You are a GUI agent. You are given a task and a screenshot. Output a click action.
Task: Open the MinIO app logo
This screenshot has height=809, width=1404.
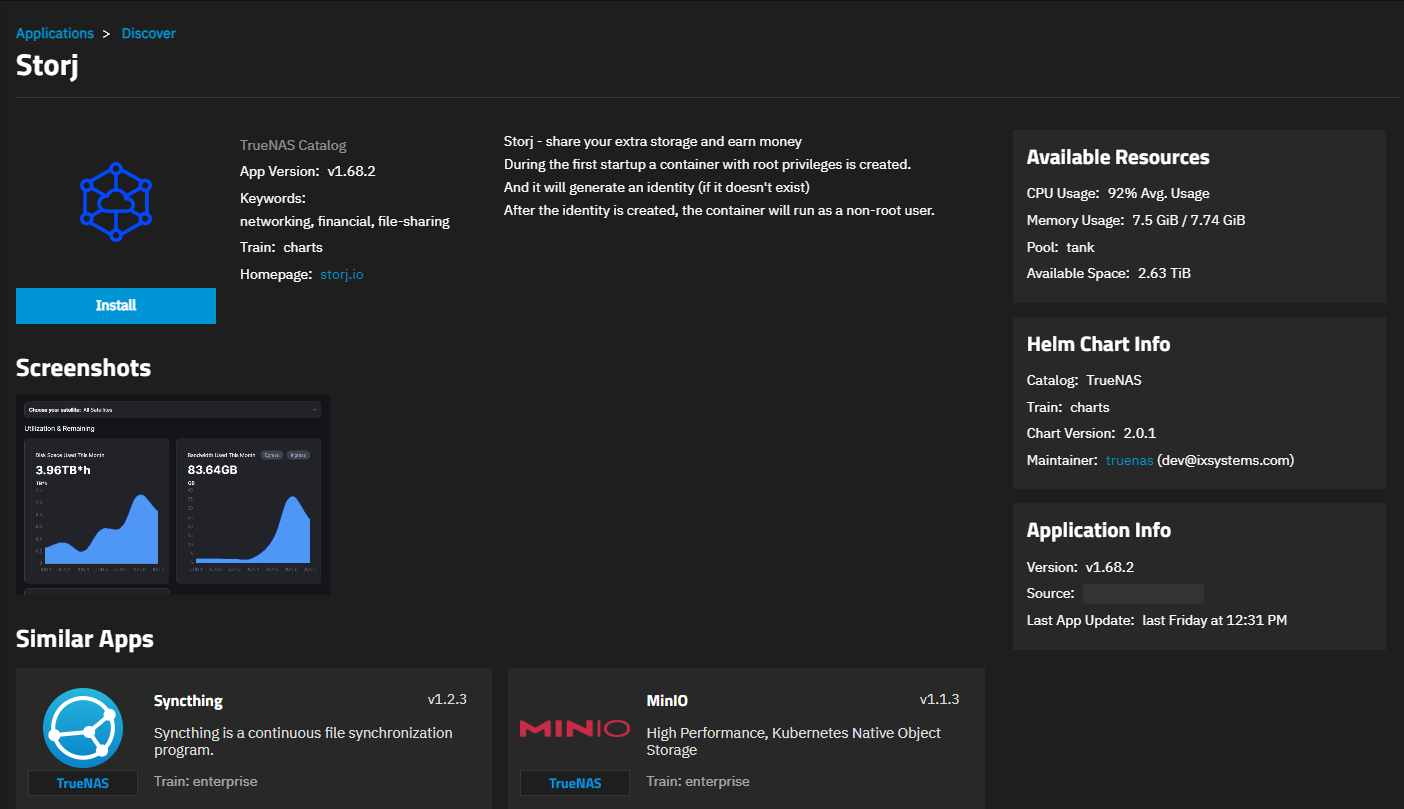(575, 728)
